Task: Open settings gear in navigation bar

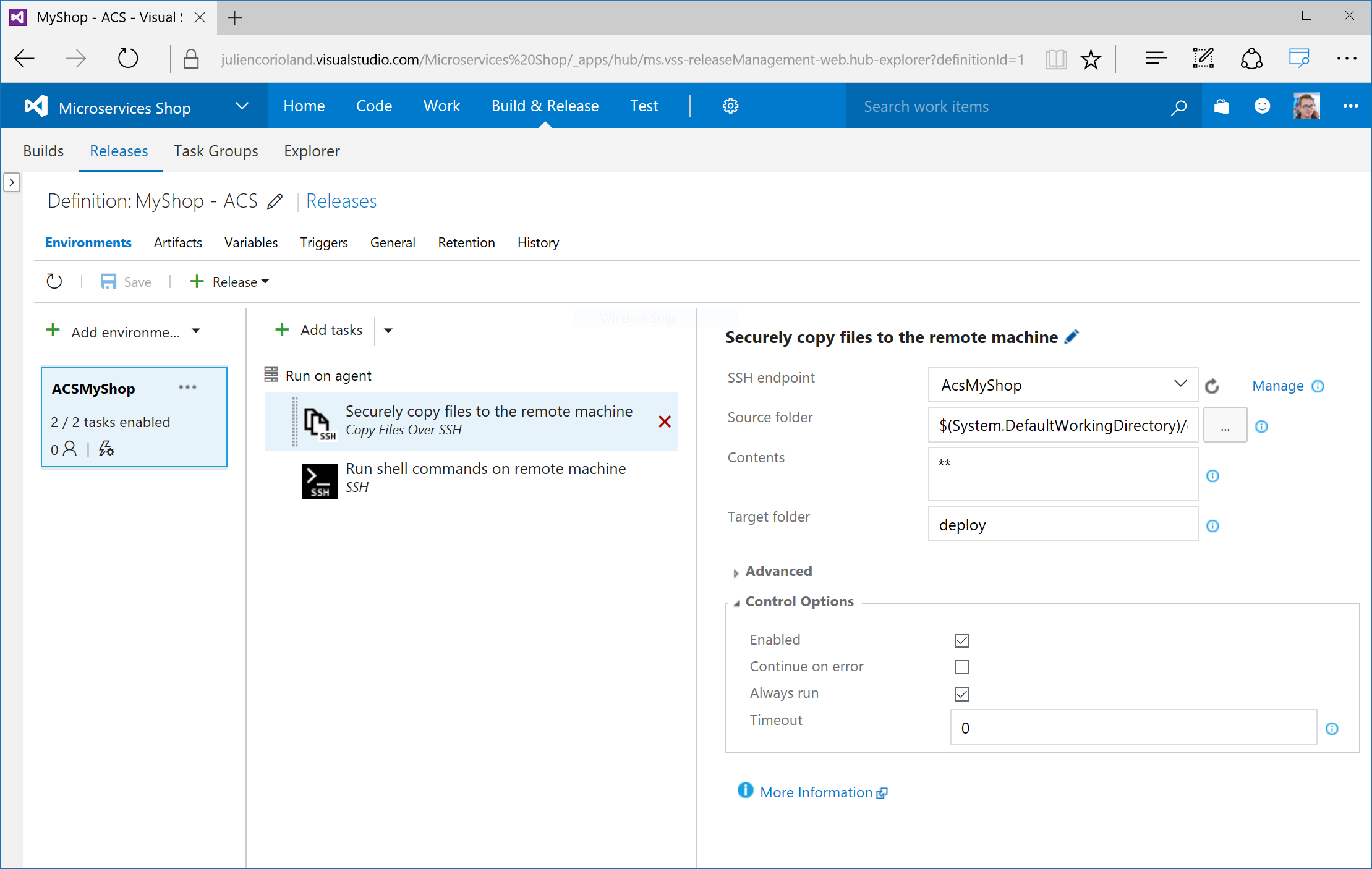Action: 730,106
